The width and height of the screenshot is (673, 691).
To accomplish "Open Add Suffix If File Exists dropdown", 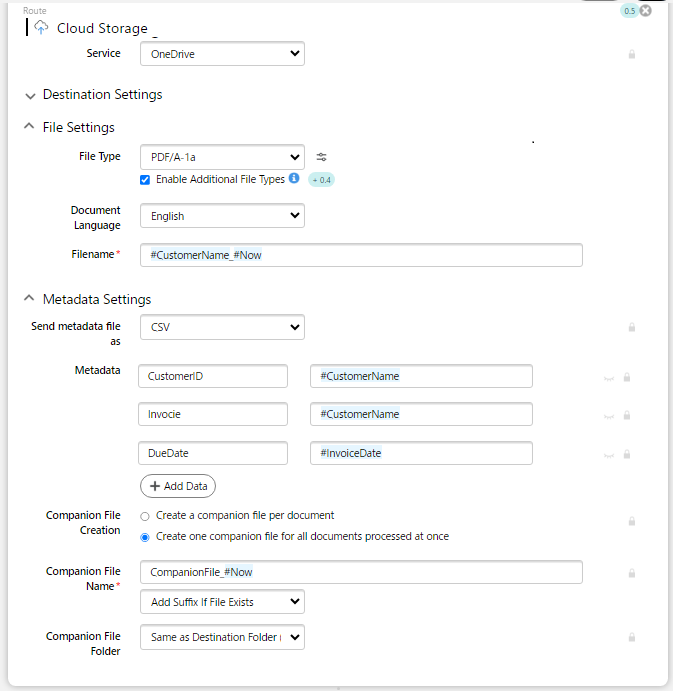I will point(222,602).
